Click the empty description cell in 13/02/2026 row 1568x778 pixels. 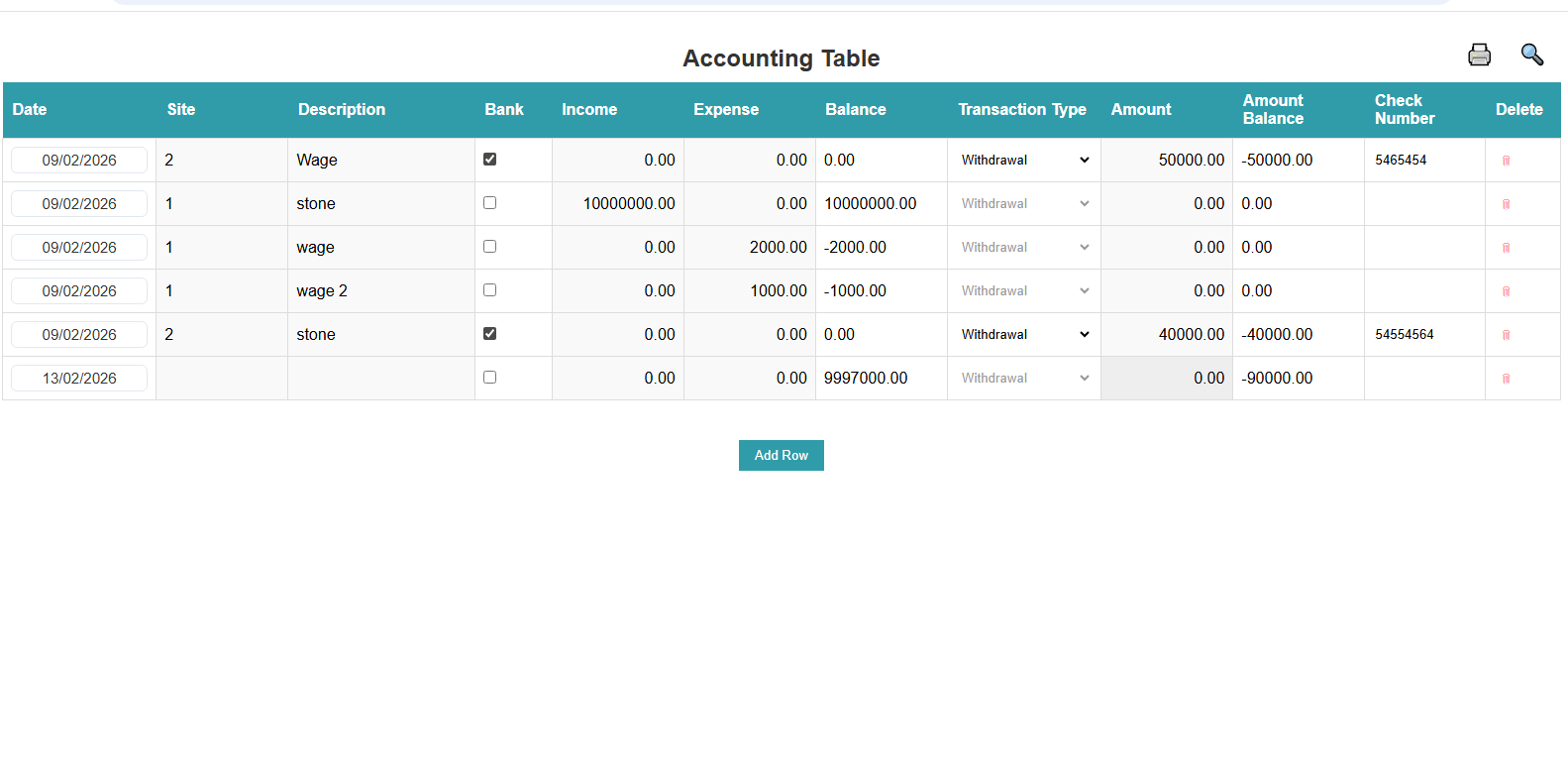pyautogui.click(x=381, y=378)
